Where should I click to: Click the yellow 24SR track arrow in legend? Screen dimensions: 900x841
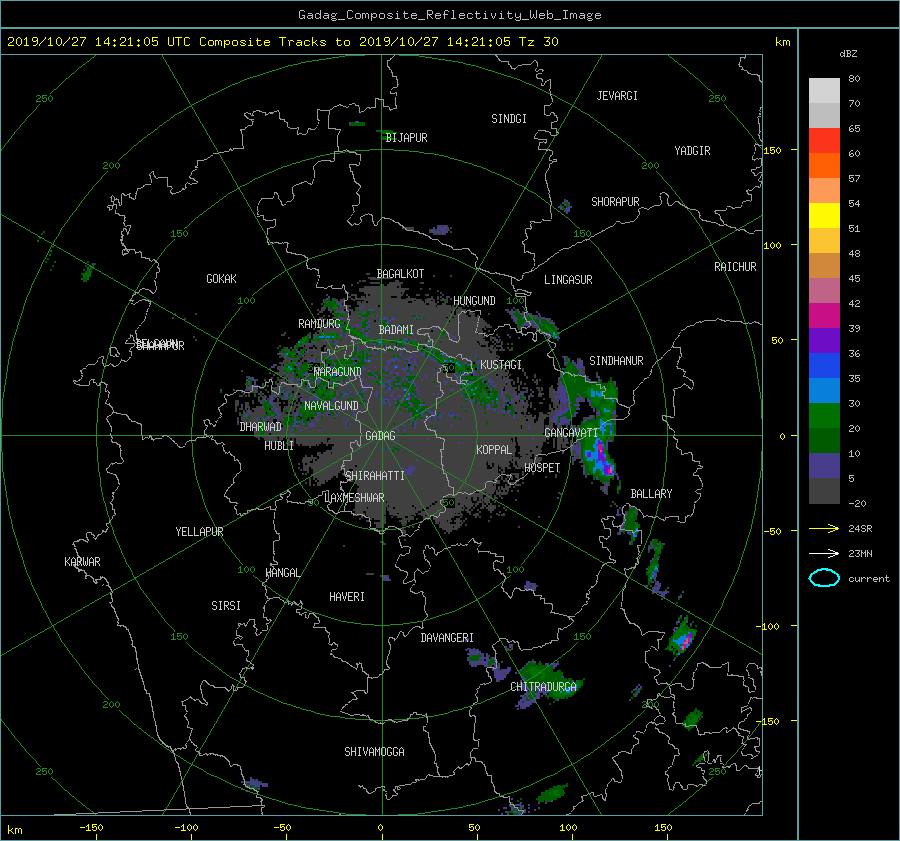coord(824,529)
